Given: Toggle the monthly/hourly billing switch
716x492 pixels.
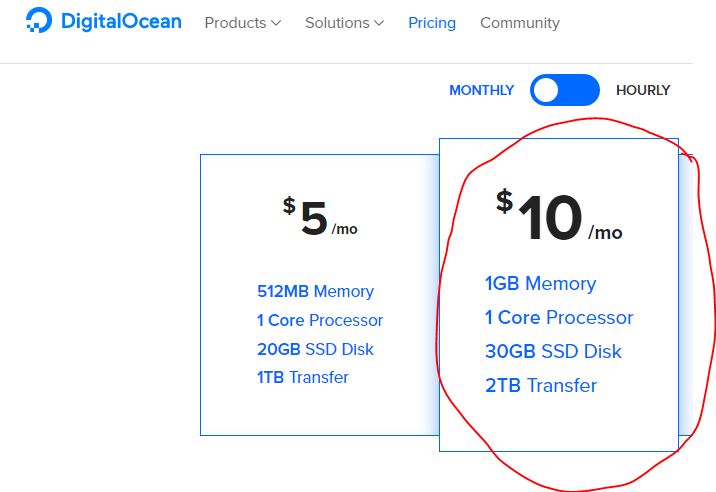Looking at the screenshot, I should point(565,90).
